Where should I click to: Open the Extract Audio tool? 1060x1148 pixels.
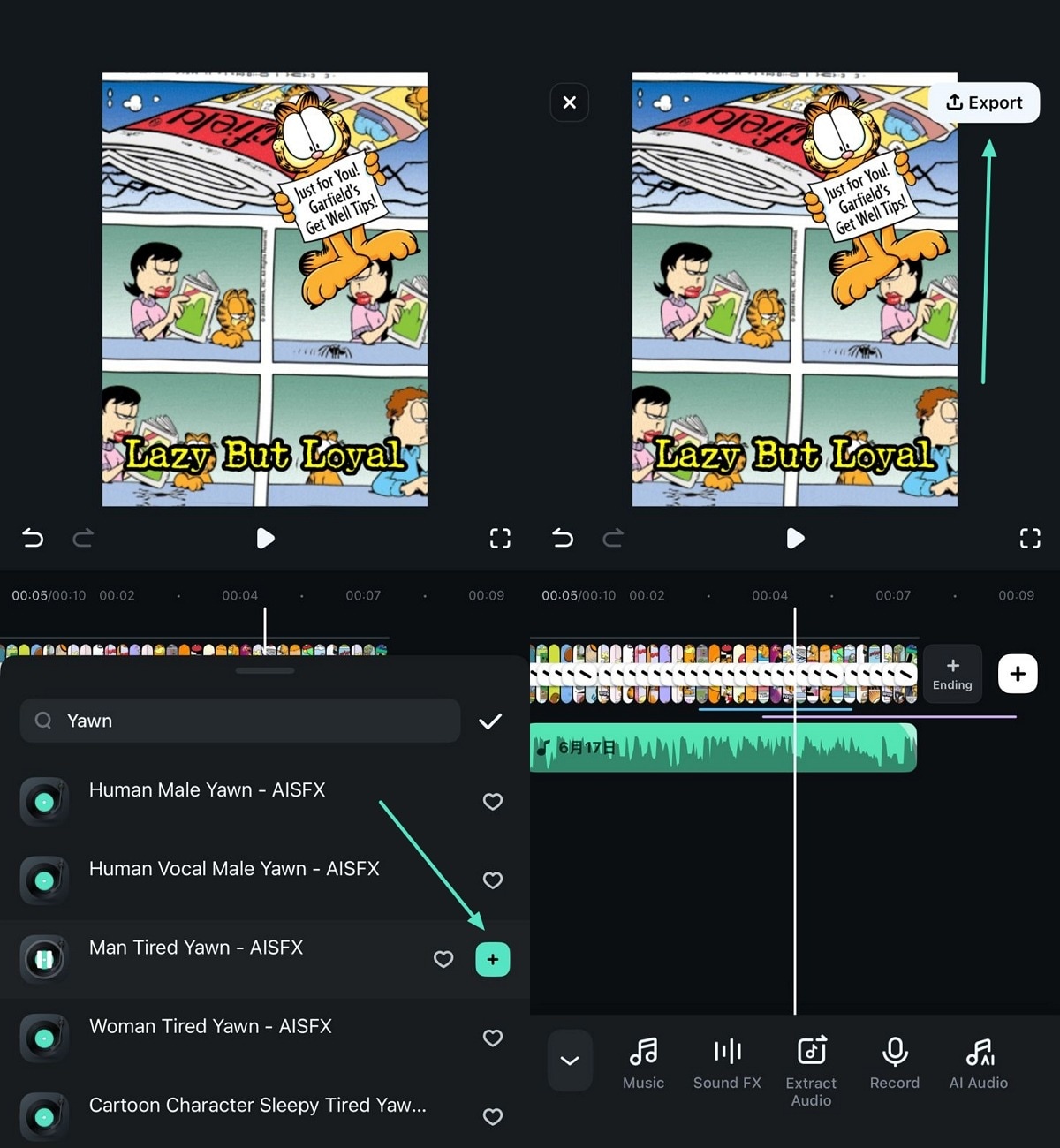click(x=811, y=1071)
